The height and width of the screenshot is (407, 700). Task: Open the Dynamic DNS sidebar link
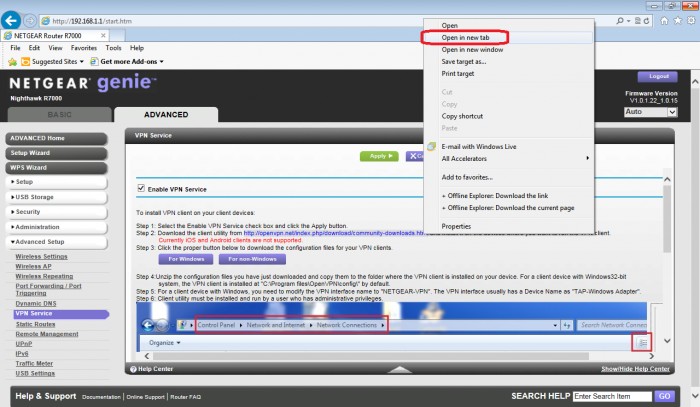[36, 303]
